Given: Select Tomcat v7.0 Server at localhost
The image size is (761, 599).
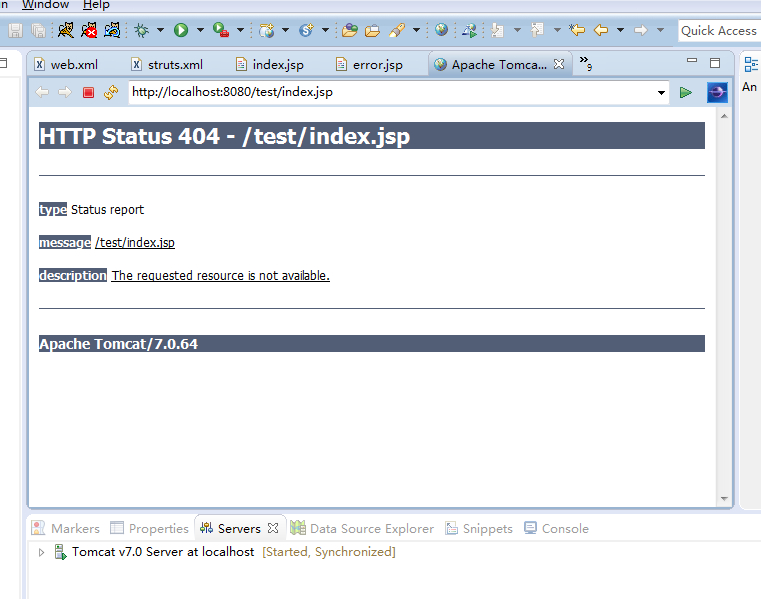Looking at the screenshot, I should (x=163, y=552).
